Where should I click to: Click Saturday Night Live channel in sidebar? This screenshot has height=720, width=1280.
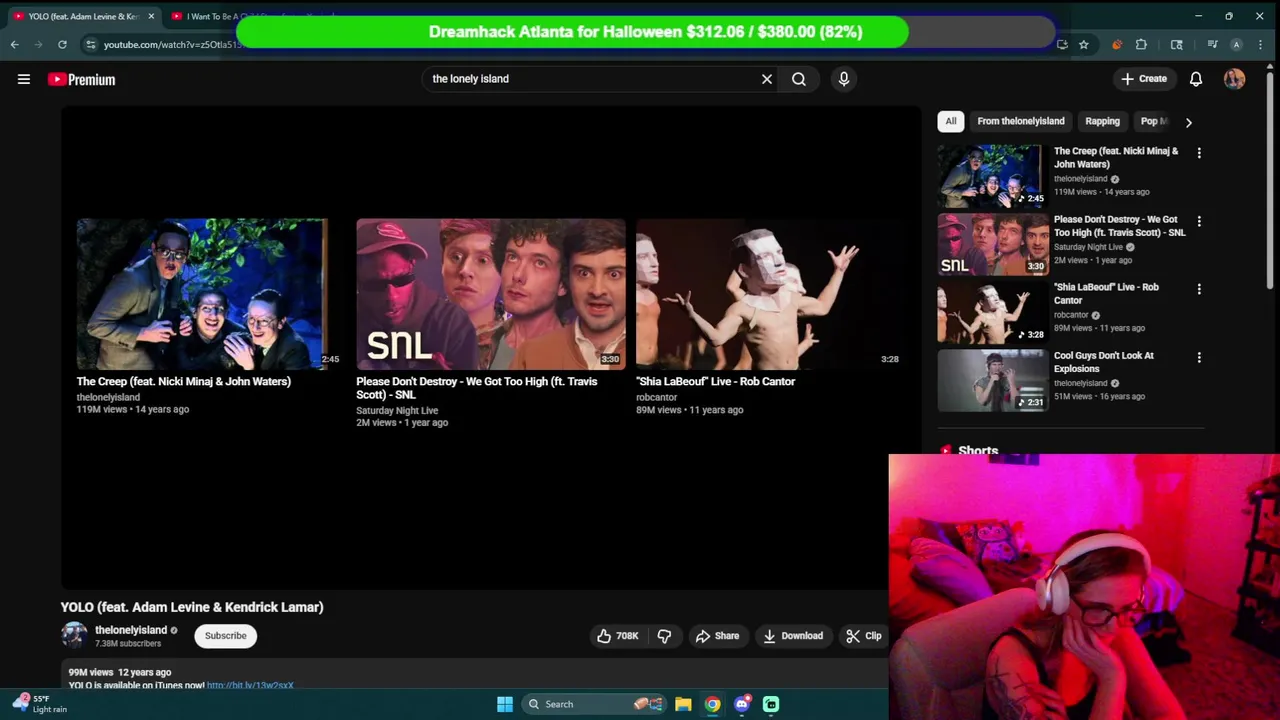click(1088, 247)
